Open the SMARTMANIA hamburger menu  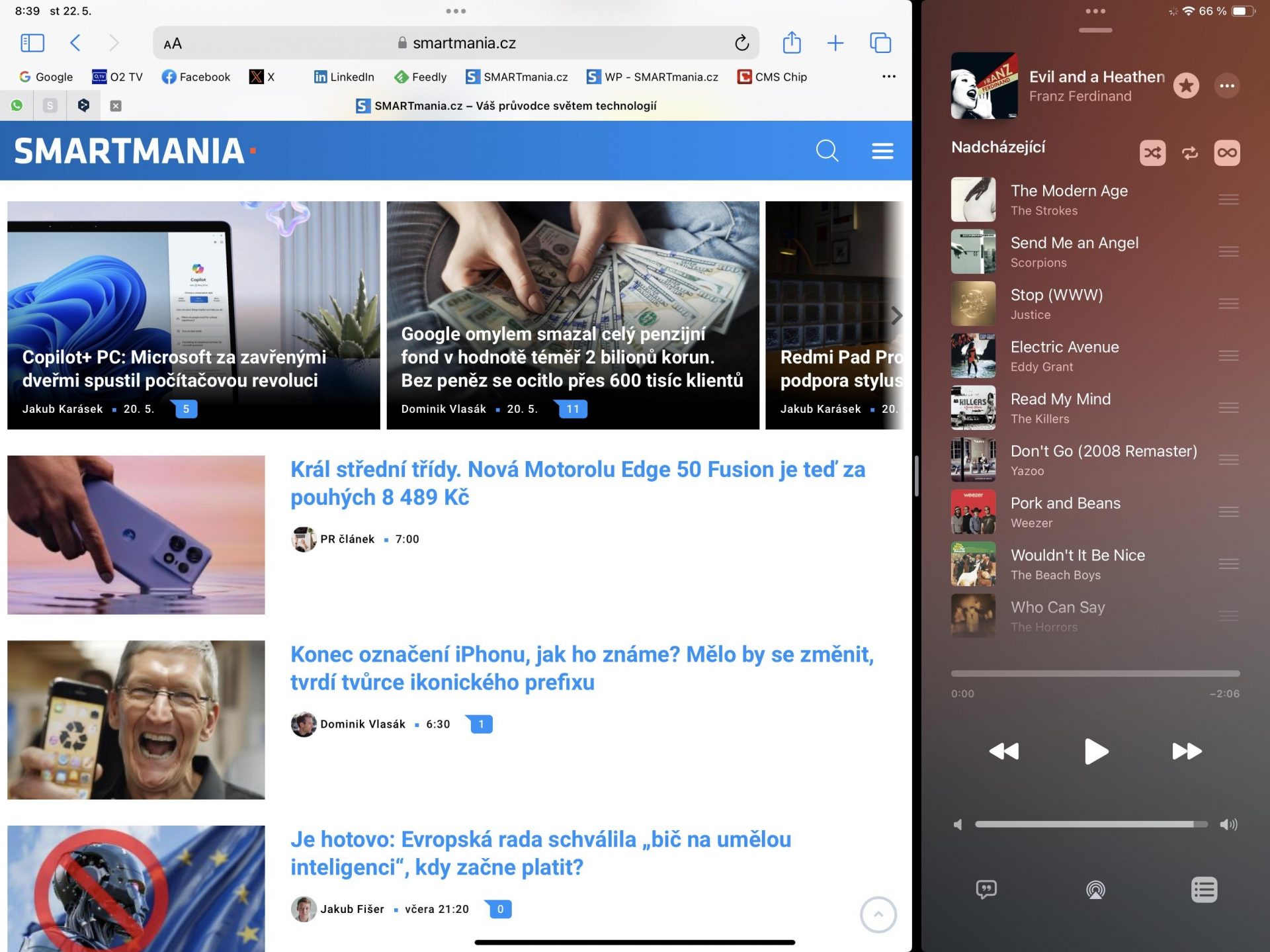tap(882, 151)
